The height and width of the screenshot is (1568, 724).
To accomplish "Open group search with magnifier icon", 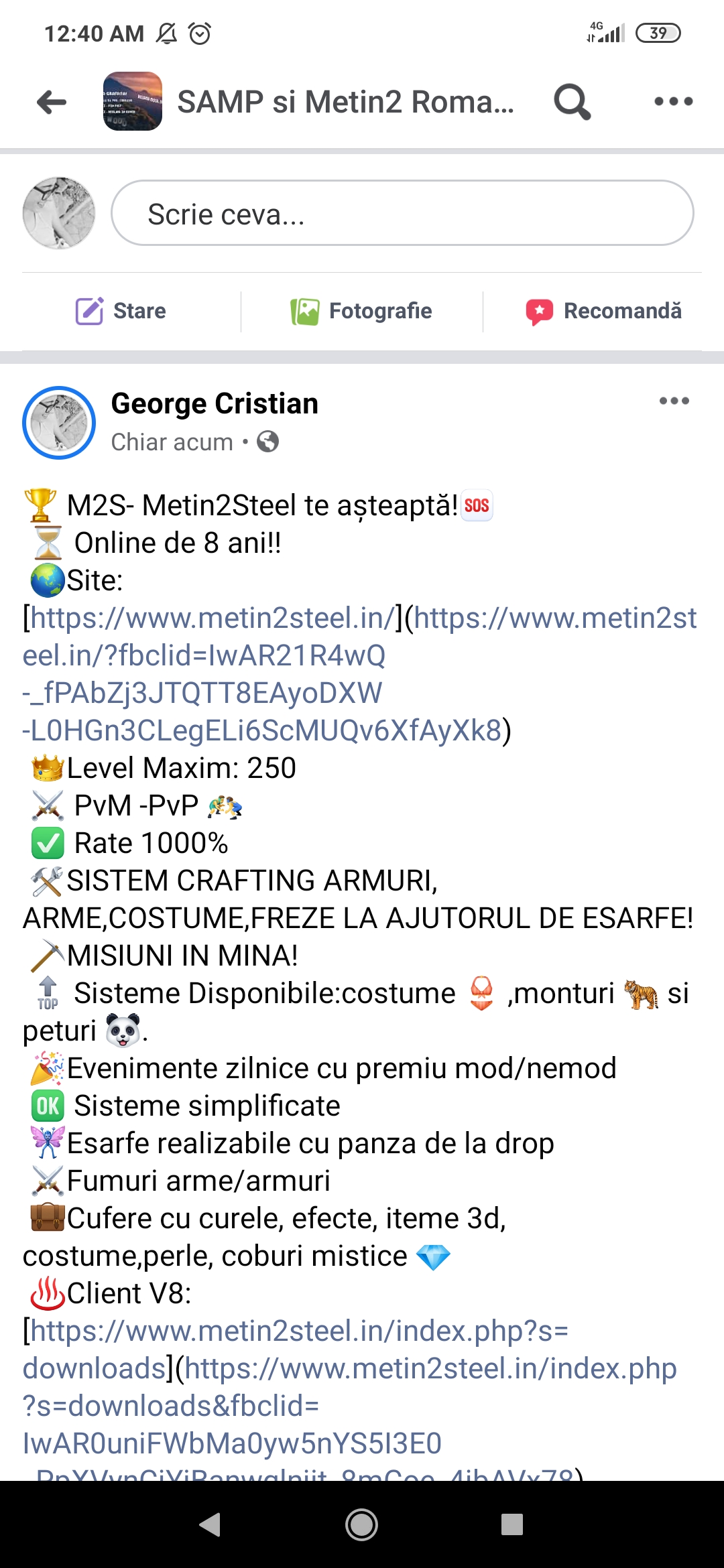I will (x=572, y=102).
